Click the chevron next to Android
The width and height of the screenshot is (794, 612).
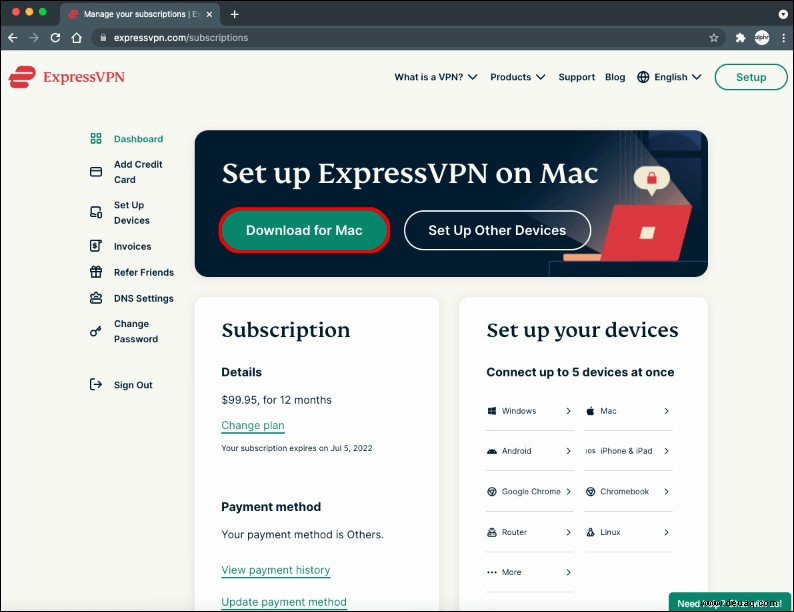point(568,451)
